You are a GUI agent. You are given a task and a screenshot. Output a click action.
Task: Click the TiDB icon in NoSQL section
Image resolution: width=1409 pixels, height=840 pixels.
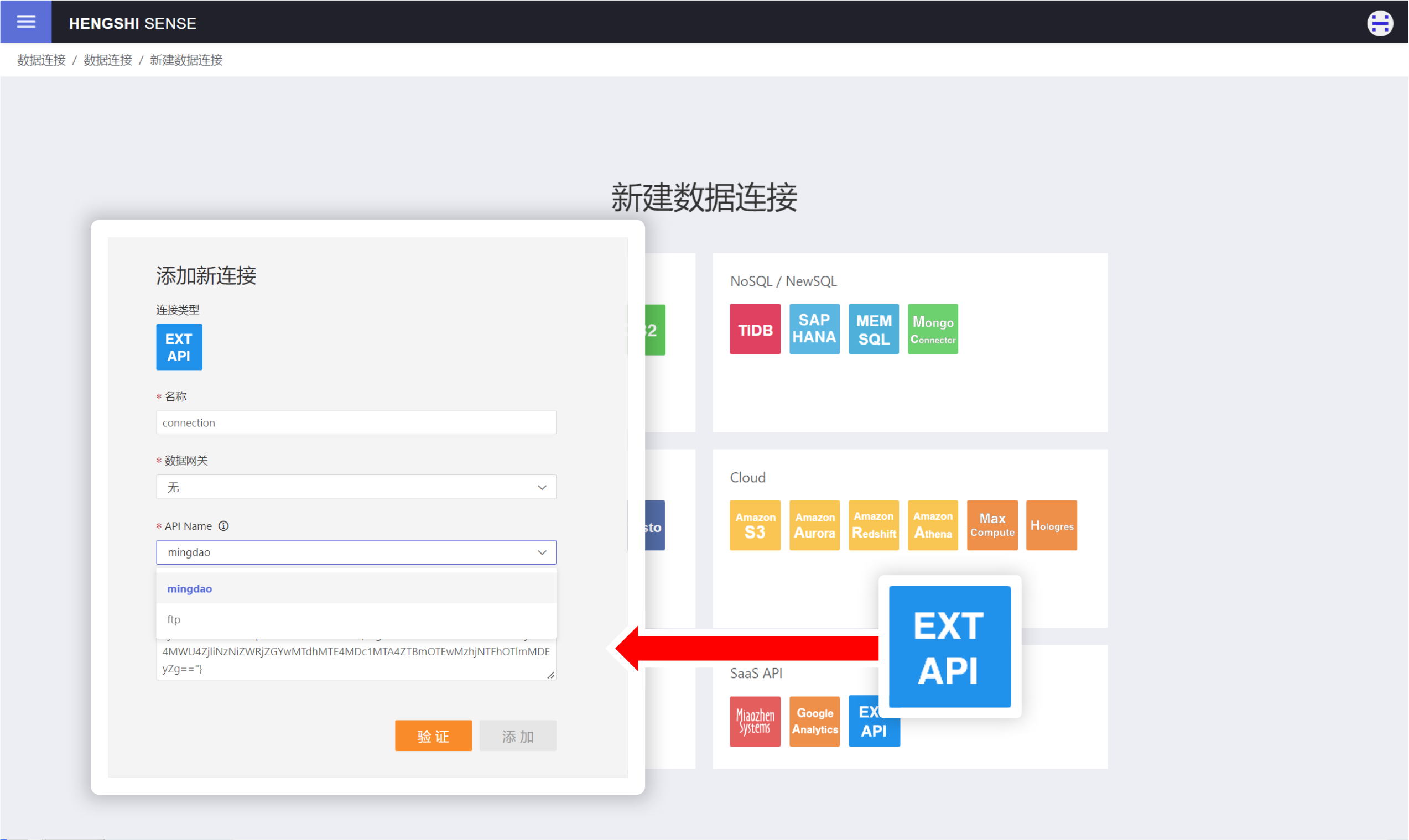[x=755, y=329]
